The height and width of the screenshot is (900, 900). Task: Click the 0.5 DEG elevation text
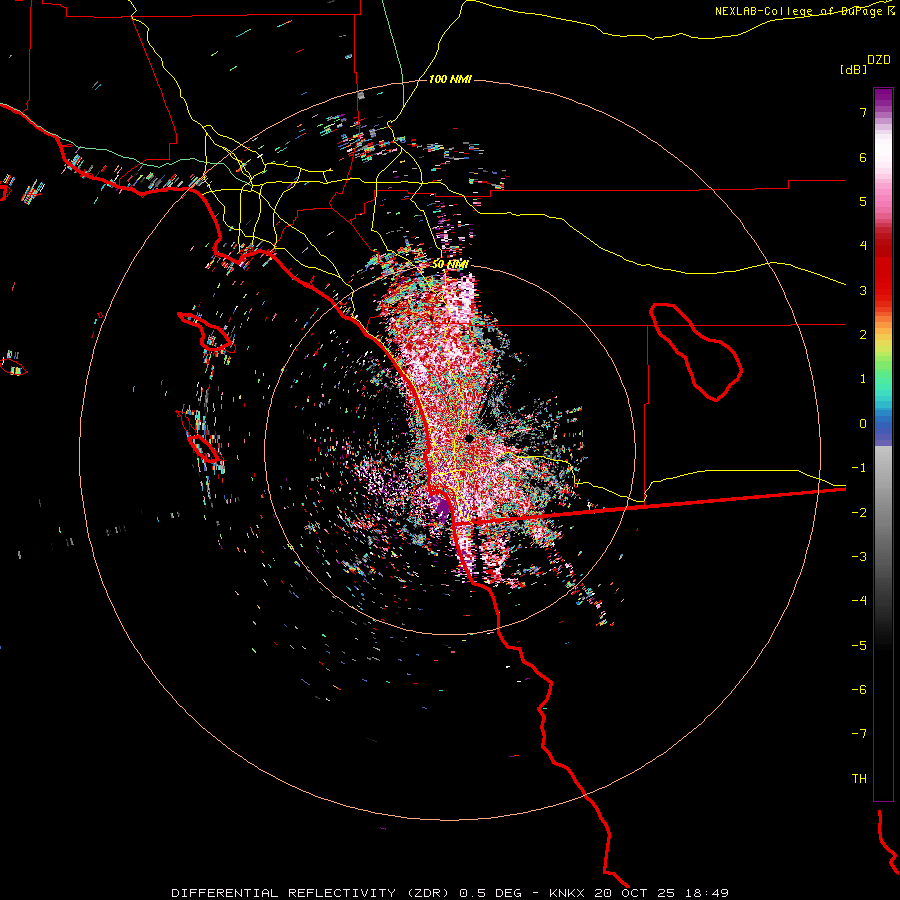point(491,893)
